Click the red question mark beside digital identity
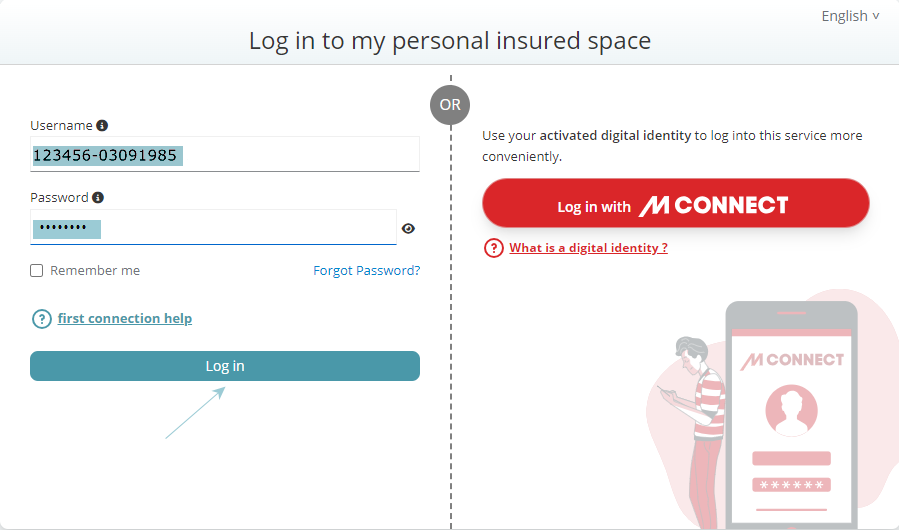This screenshot has width=899, height=530. (494, 248)
